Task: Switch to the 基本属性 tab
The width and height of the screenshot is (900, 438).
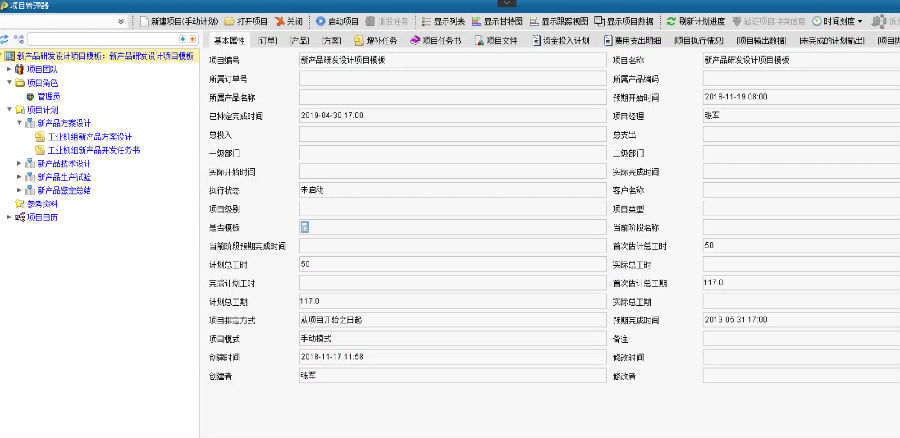Action: 228,41
